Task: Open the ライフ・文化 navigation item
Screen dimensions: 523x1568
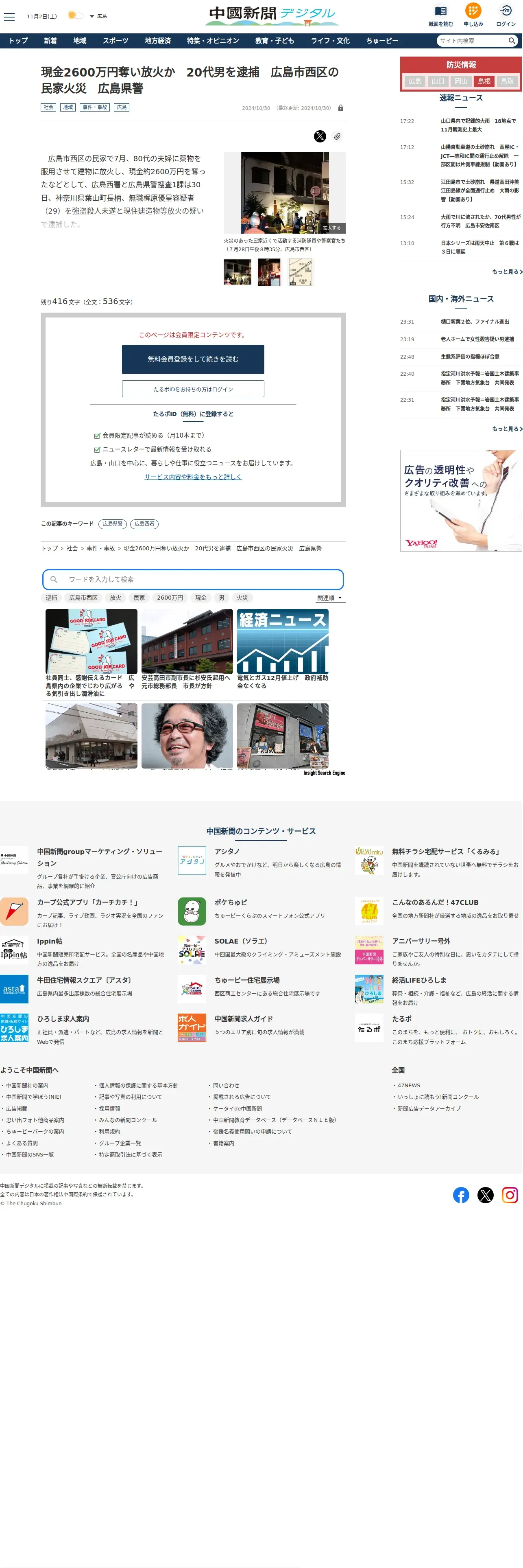Action: [330, 41]
